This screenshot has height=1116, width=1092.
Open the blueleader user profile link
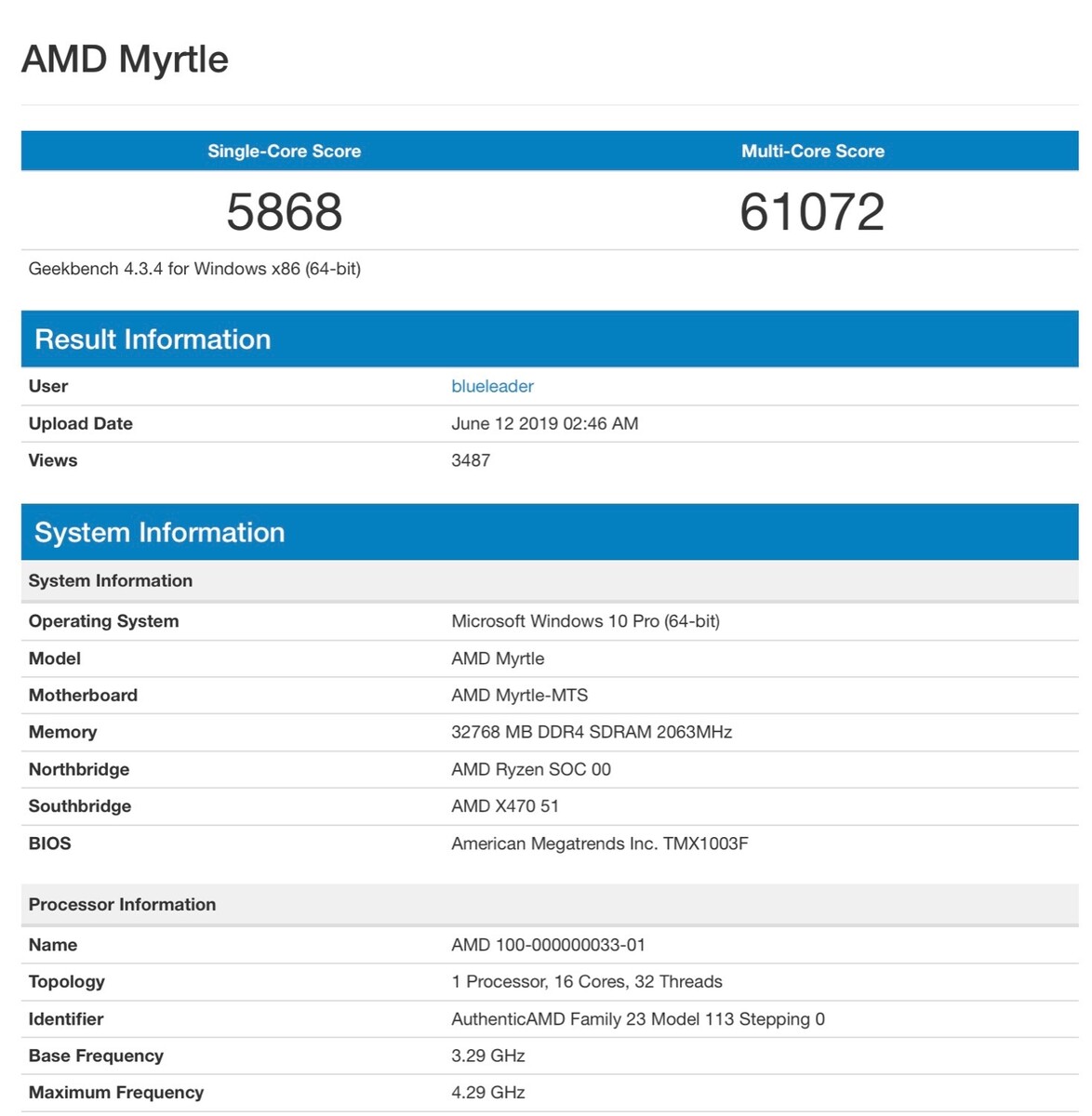[492, 386]
